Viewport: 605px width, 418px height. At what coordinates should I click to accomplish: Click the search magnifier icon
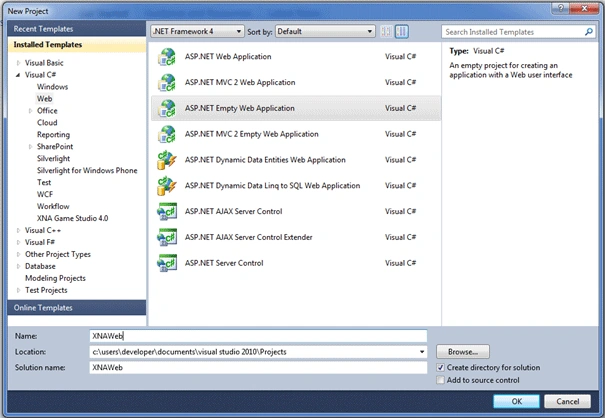pyautogui.click(x=588, y=32)
